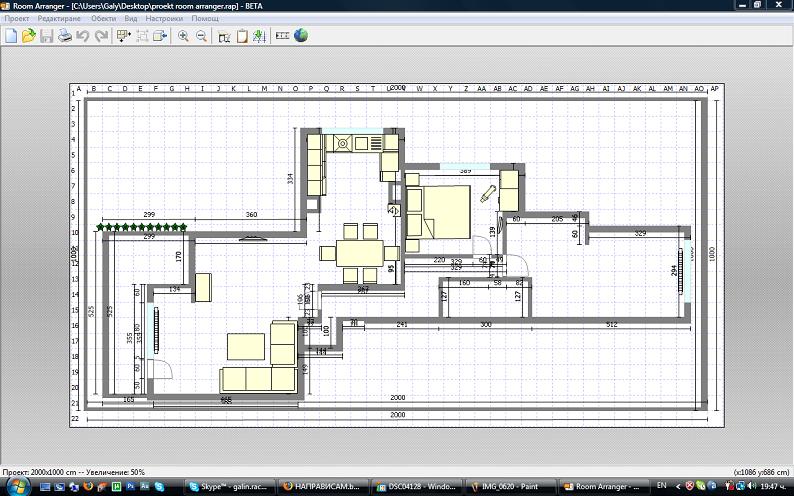
Task: Click the zoom in magnifier icon
Action: tap(183, 36)
